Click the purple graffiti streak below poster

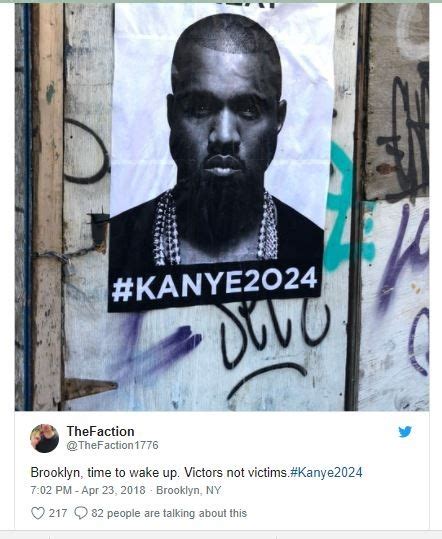point(162,347)
